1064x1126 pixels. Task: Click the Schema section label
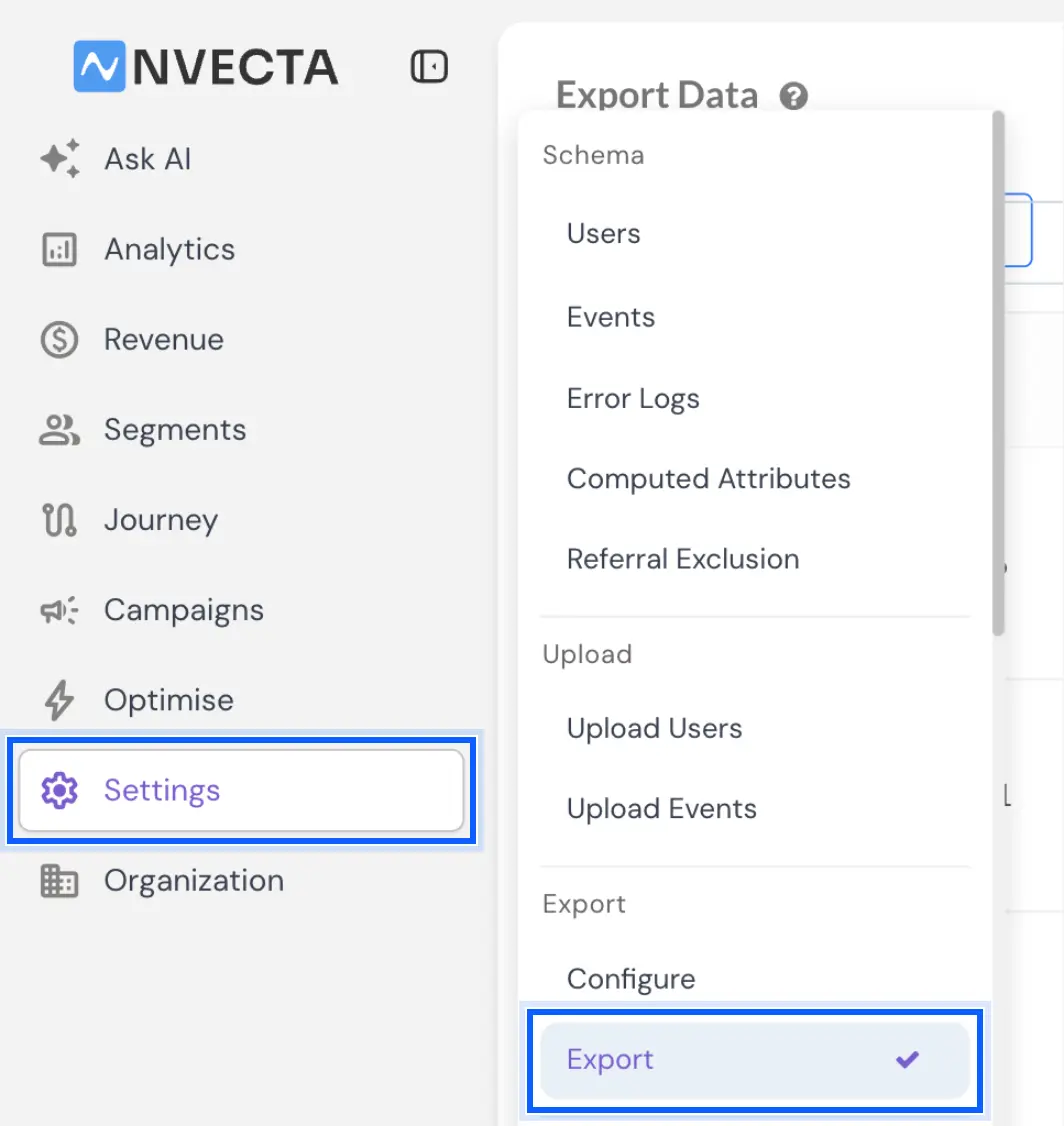click(594, 156)
